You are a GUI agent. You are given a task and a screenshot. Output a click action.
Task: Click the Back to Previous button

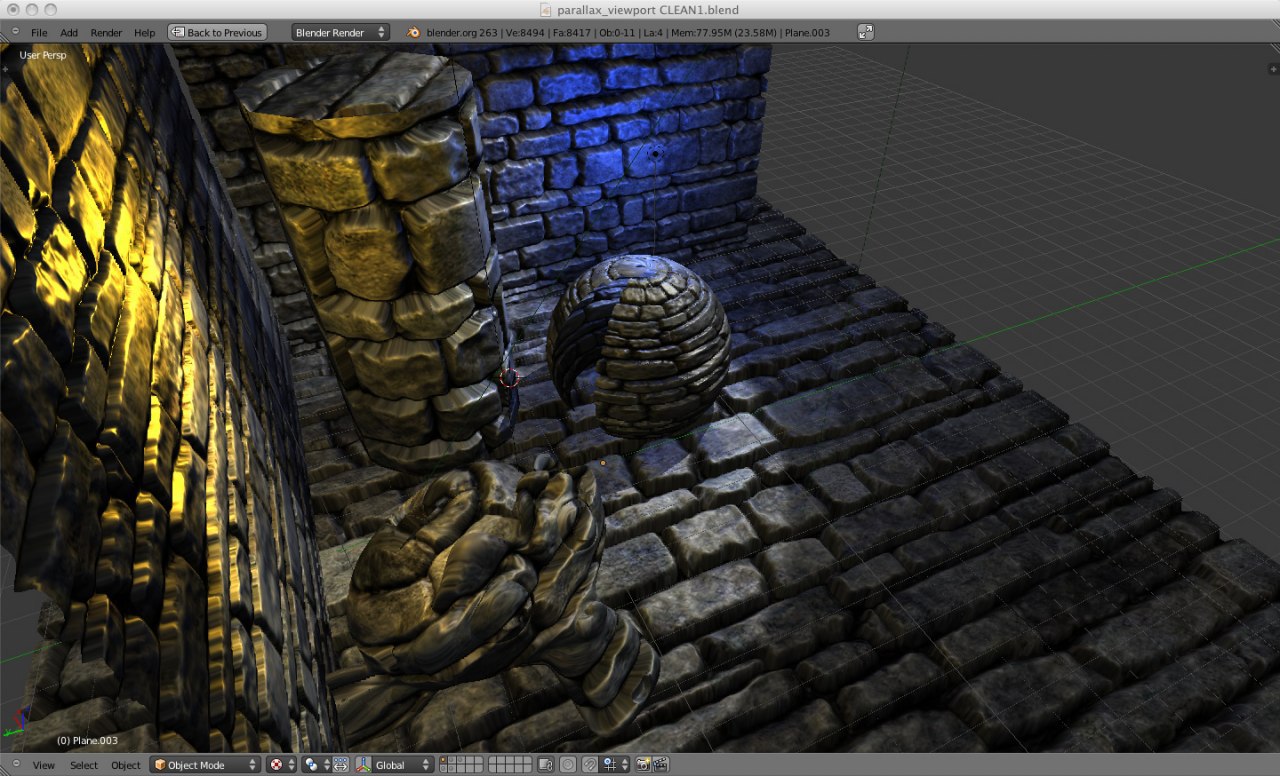pyautogui.click(x=217, y=32)
